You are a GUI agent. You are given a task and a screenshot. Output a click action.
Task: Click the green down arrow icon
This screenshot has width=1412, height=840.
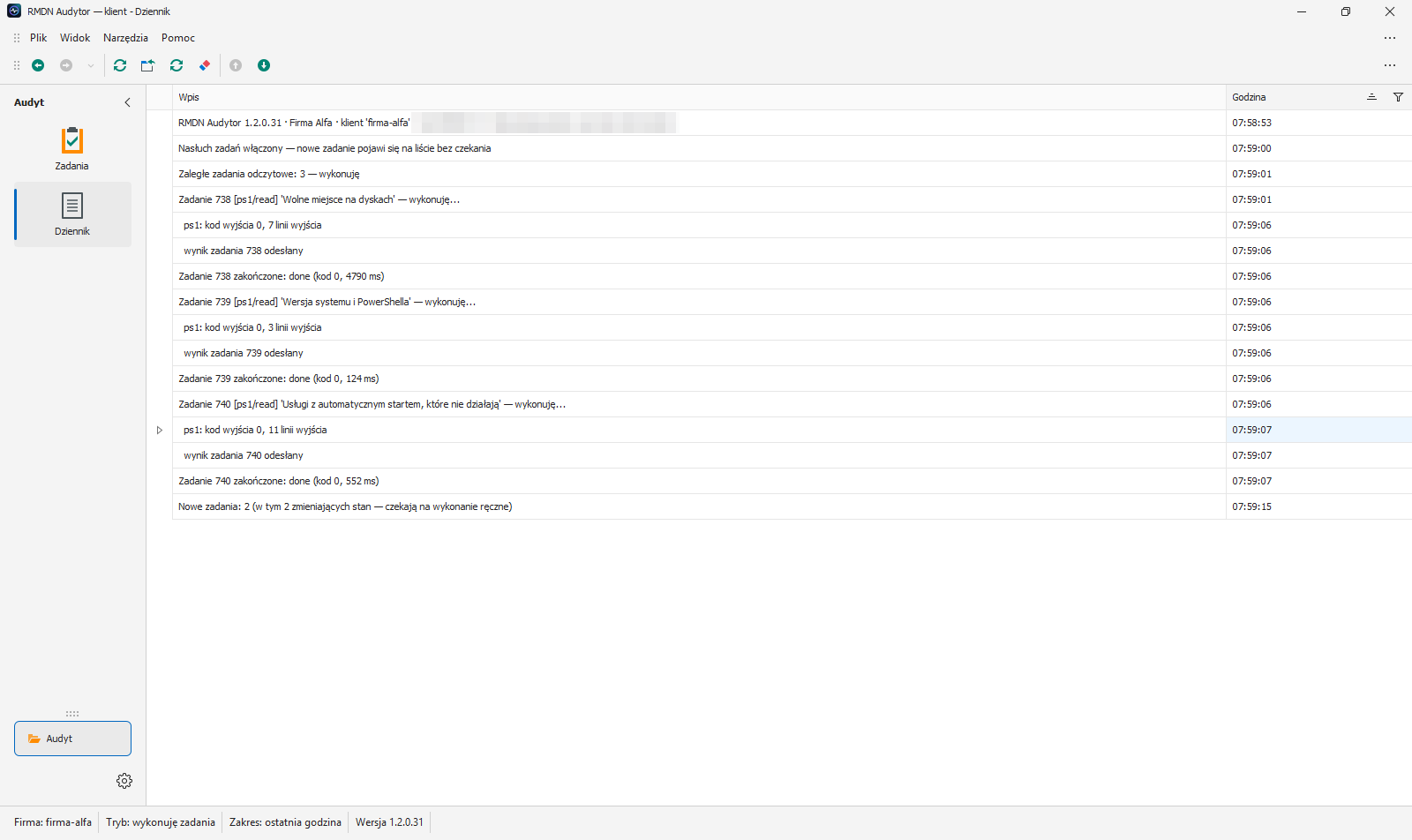(x=264, y=65)
